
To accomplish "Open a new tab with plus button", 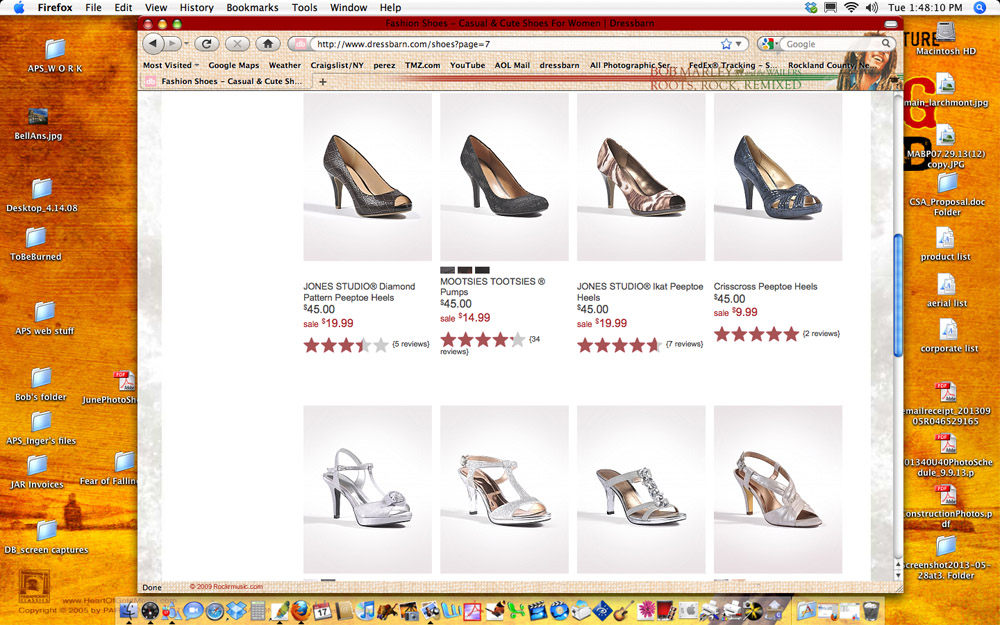I will 323,82.
